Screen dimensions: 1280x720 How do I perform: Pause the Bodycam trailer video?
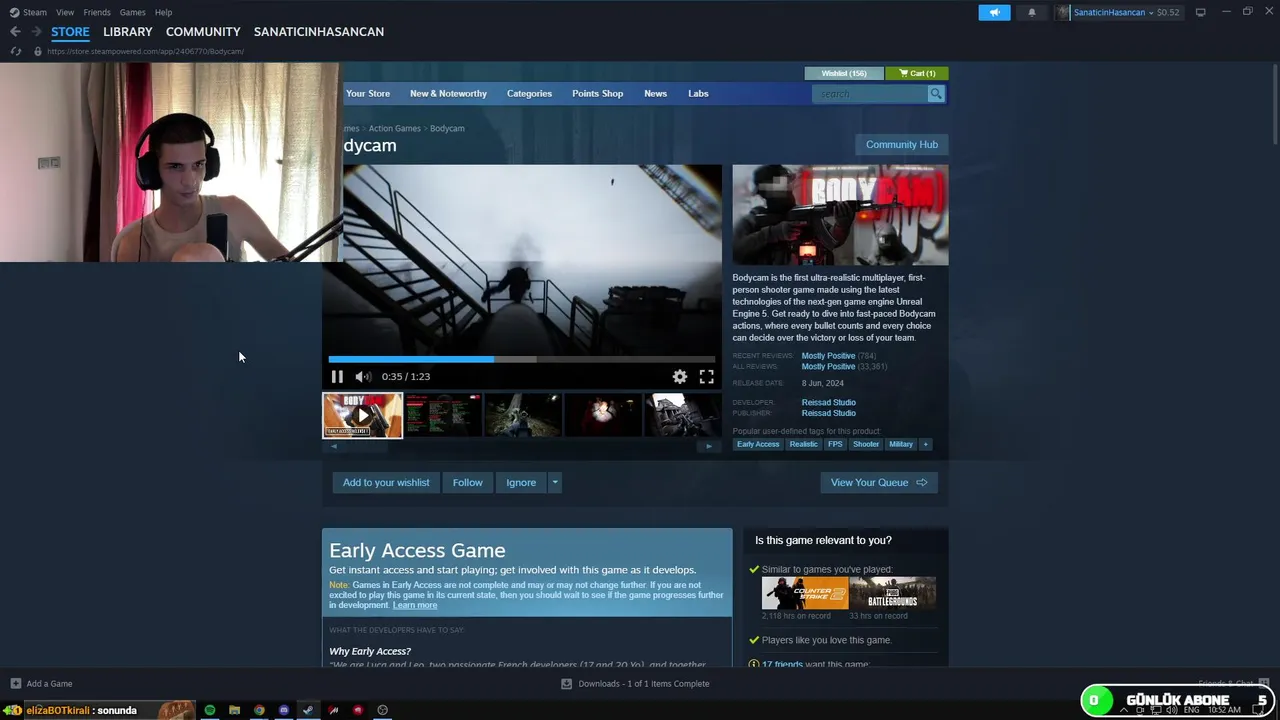pos(337,377)
